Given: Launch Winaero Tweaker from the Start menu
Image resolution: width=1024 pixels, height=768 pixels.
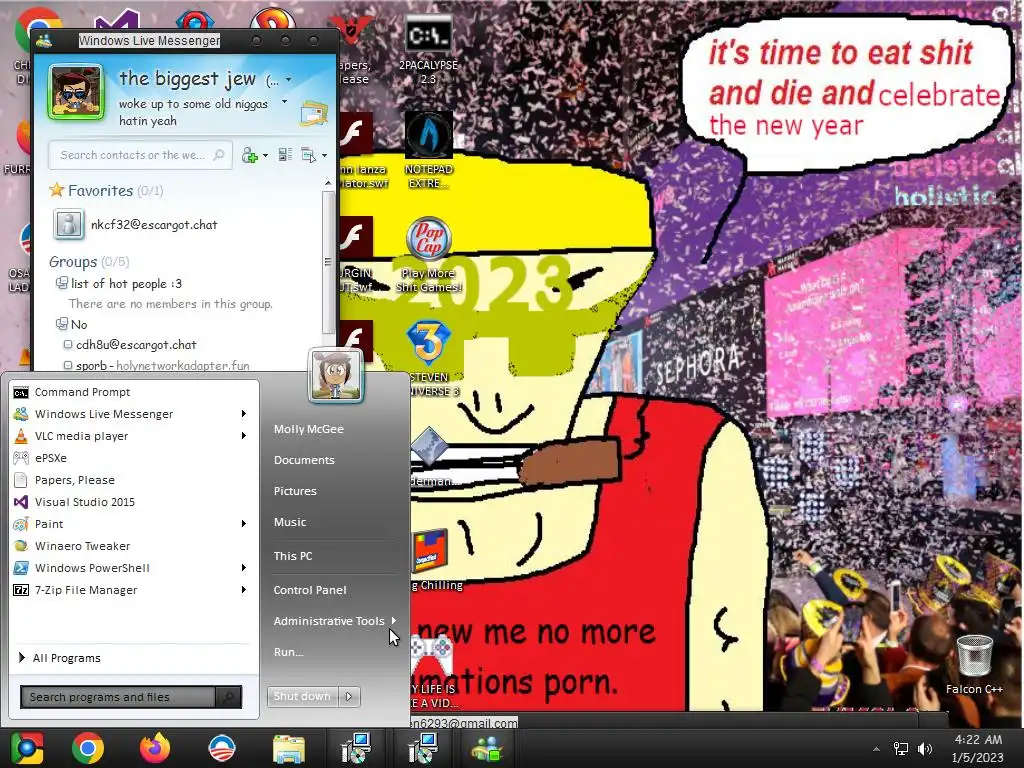Looking at the screenshot, I should tap(134, 546).
